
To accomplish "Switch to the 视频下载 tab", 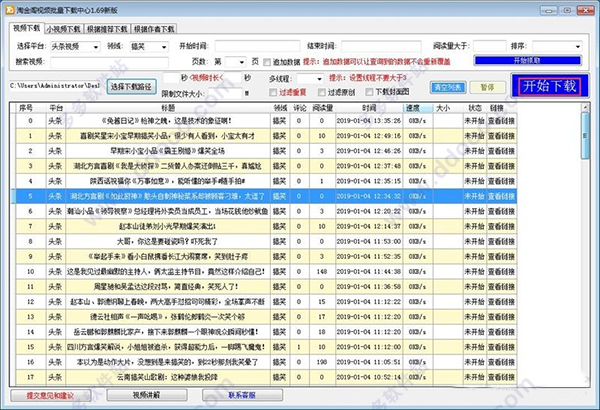I will point(26,28).
